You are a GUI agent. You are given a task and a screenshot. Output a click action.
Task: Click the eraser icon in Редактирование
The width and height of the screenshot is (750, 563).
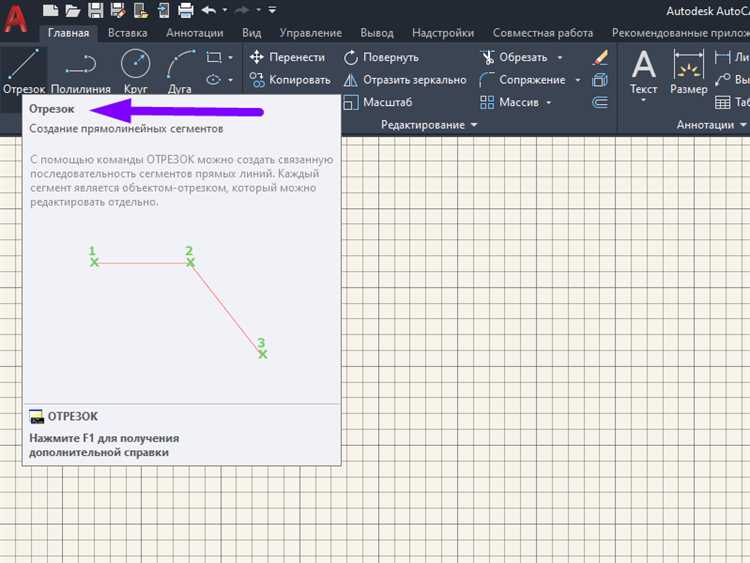[600, 58]
